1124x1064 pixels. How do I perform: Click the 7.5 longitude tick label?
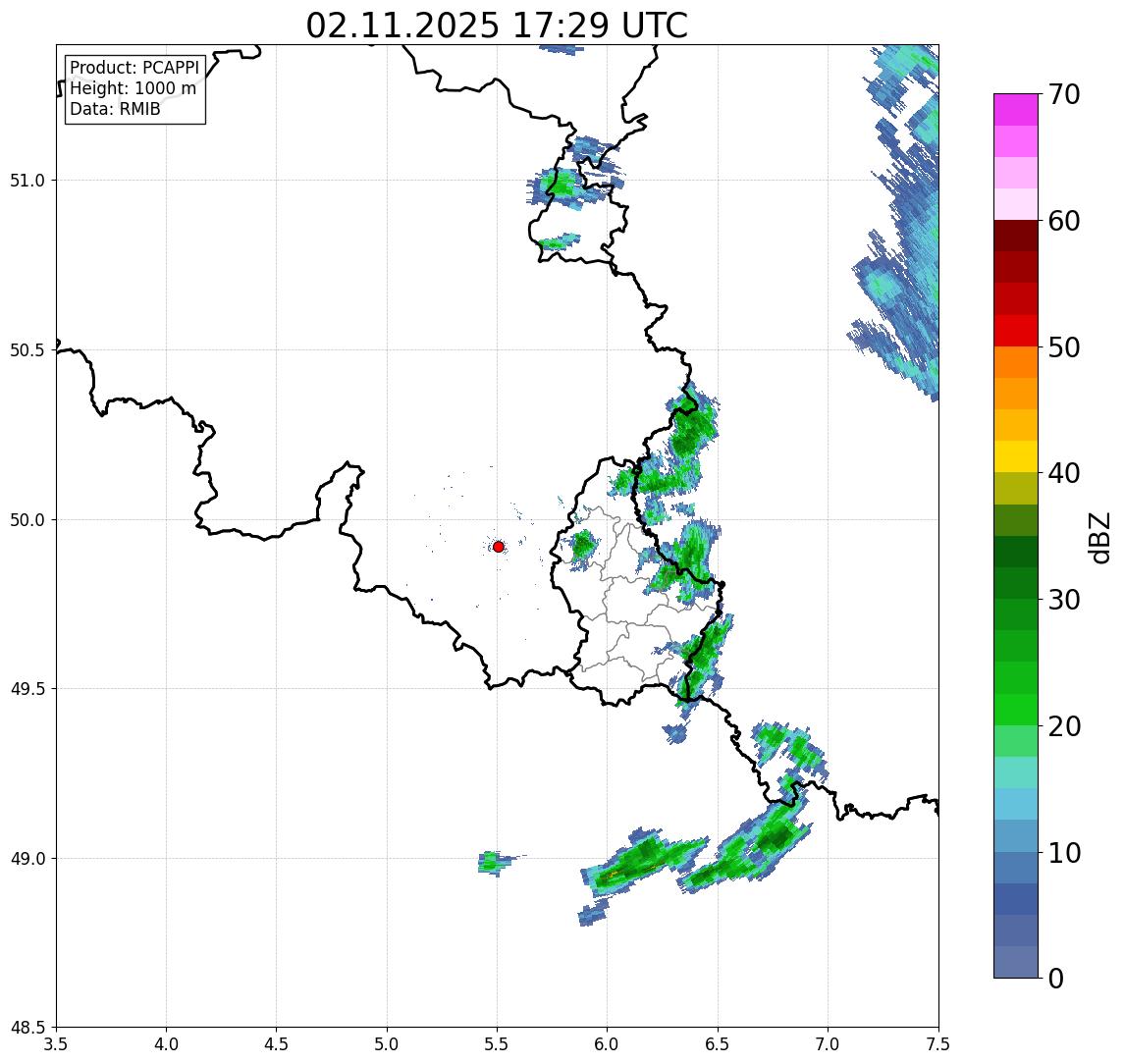click(937, 1043)
